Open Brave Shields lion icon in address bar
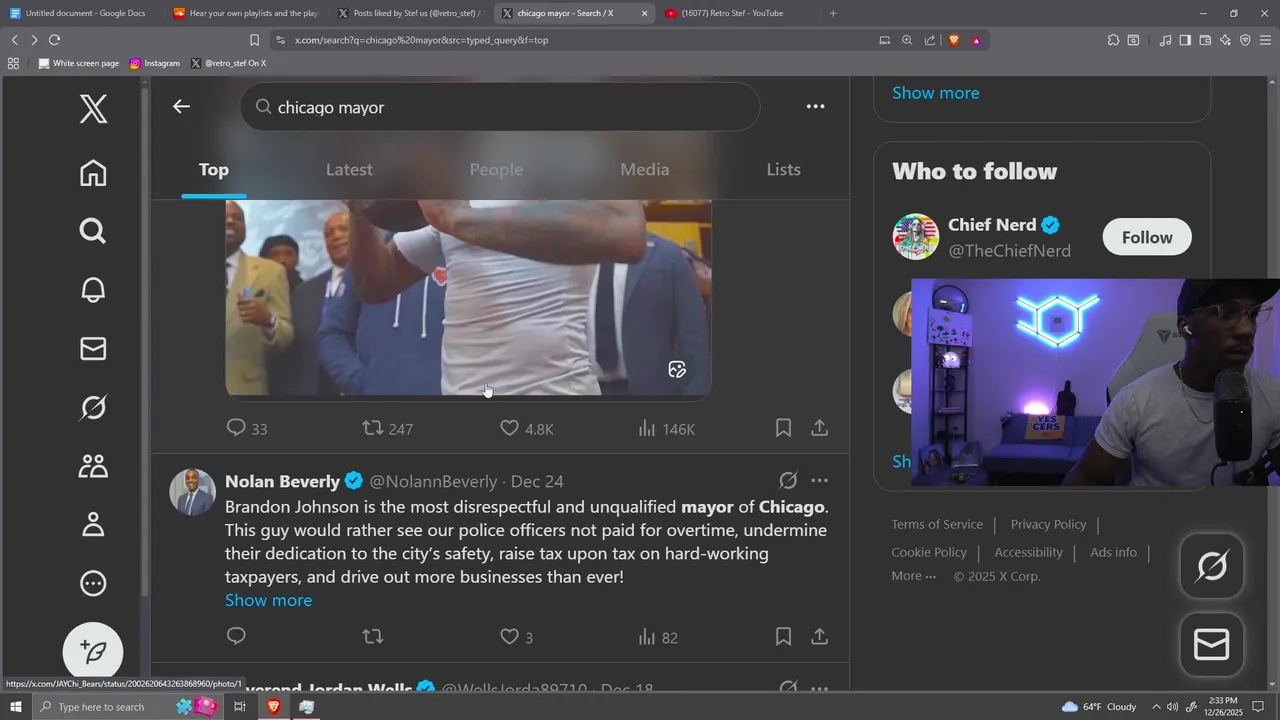Screen dimensions: 1280x720 953,40
